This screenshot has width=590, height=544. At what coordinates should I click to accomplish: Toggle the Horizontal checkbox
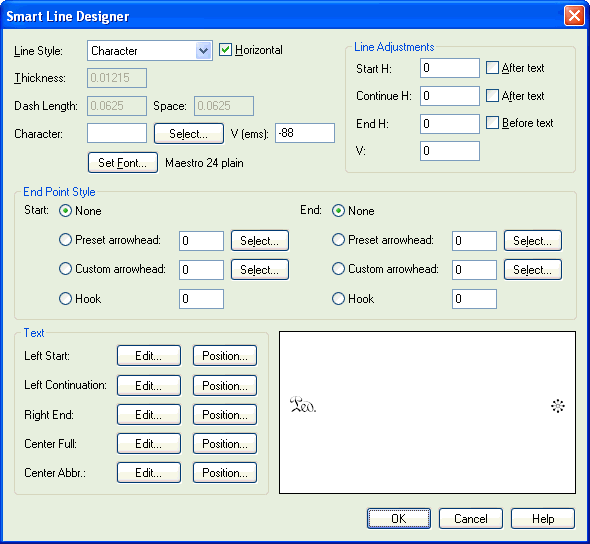pyautogui.click(x=225, y=50)
